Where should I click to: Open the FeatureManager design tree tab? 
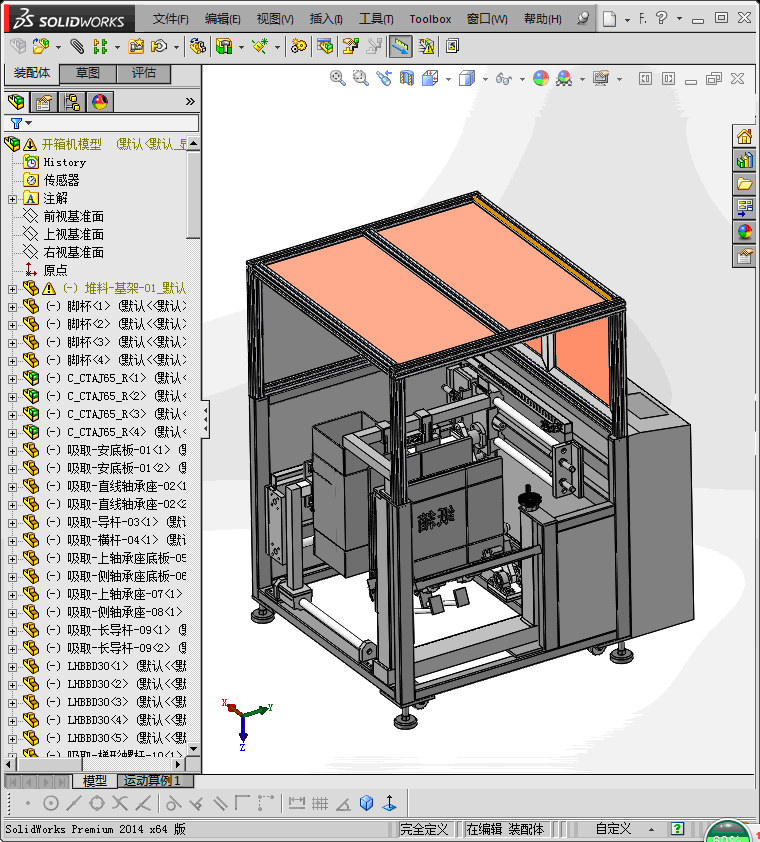pos(16,101)
